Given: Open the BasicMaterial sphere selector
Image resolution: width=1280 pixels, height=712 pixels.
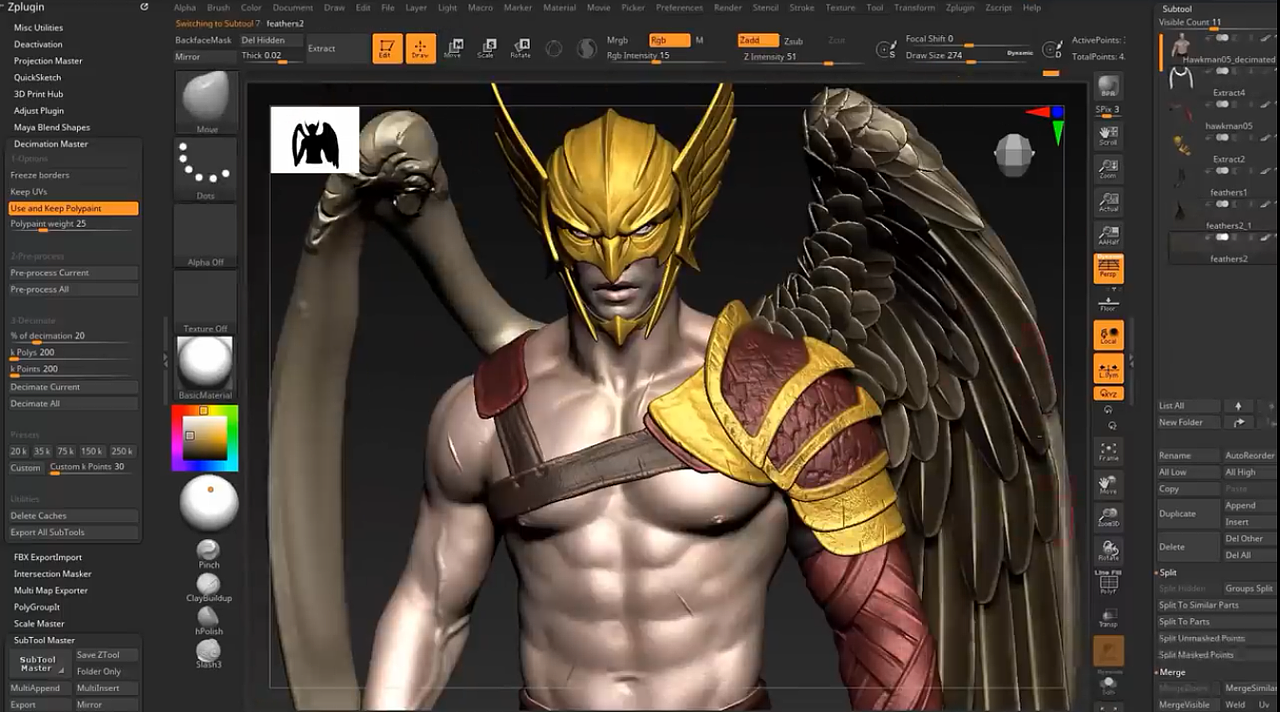Looking at the screenshot, I should (205, 368).
